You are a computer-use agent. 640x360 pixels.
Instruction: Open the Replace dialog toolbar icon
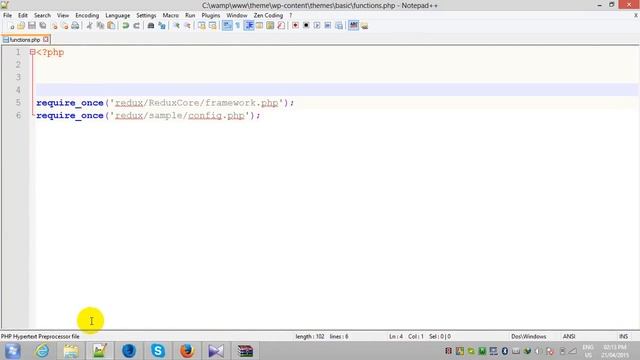point(162,26)
